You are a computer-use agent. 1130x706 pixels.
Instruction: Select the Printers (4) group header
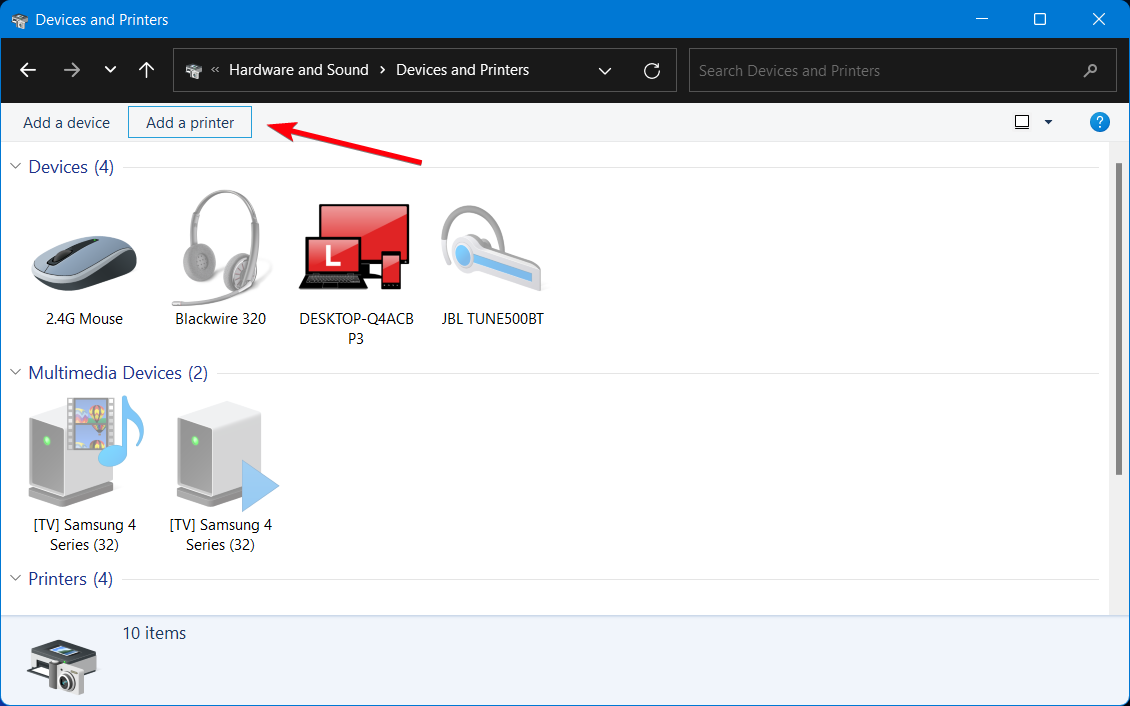(x=71, y=578)
